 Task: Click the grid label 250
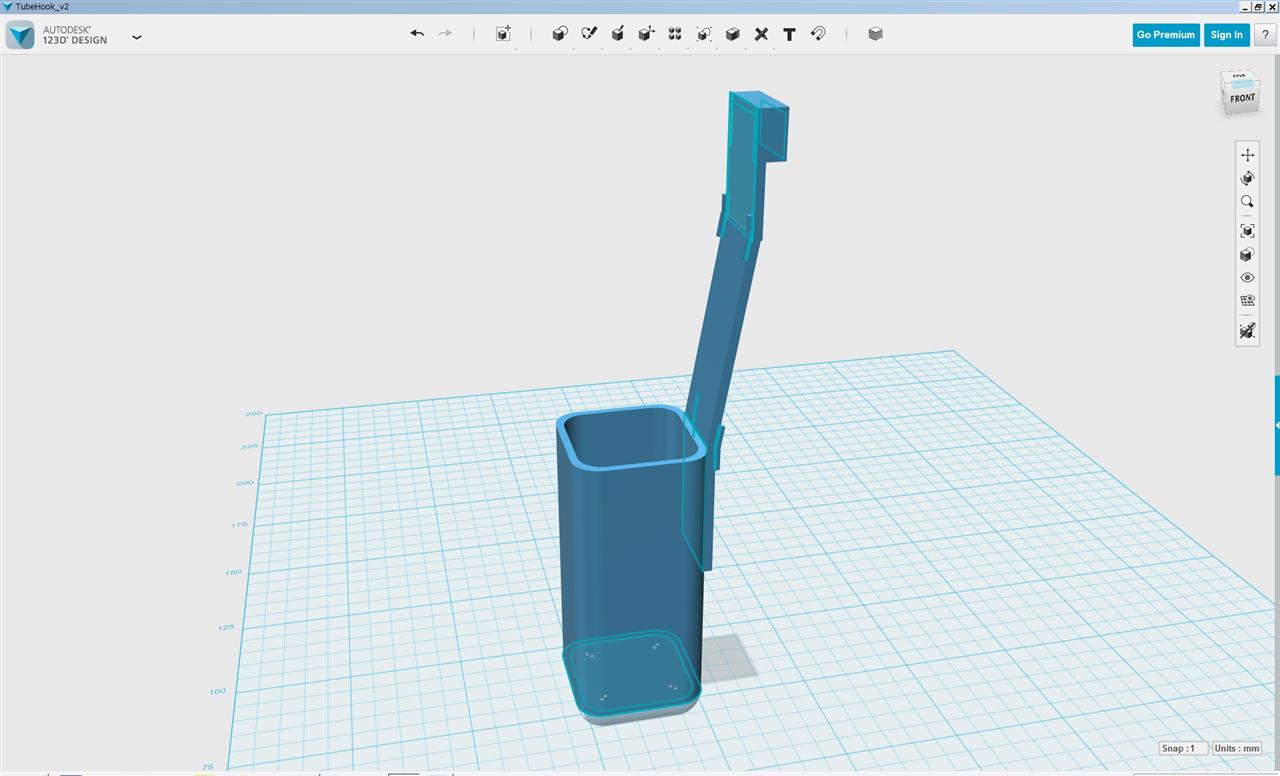[254, 413]
